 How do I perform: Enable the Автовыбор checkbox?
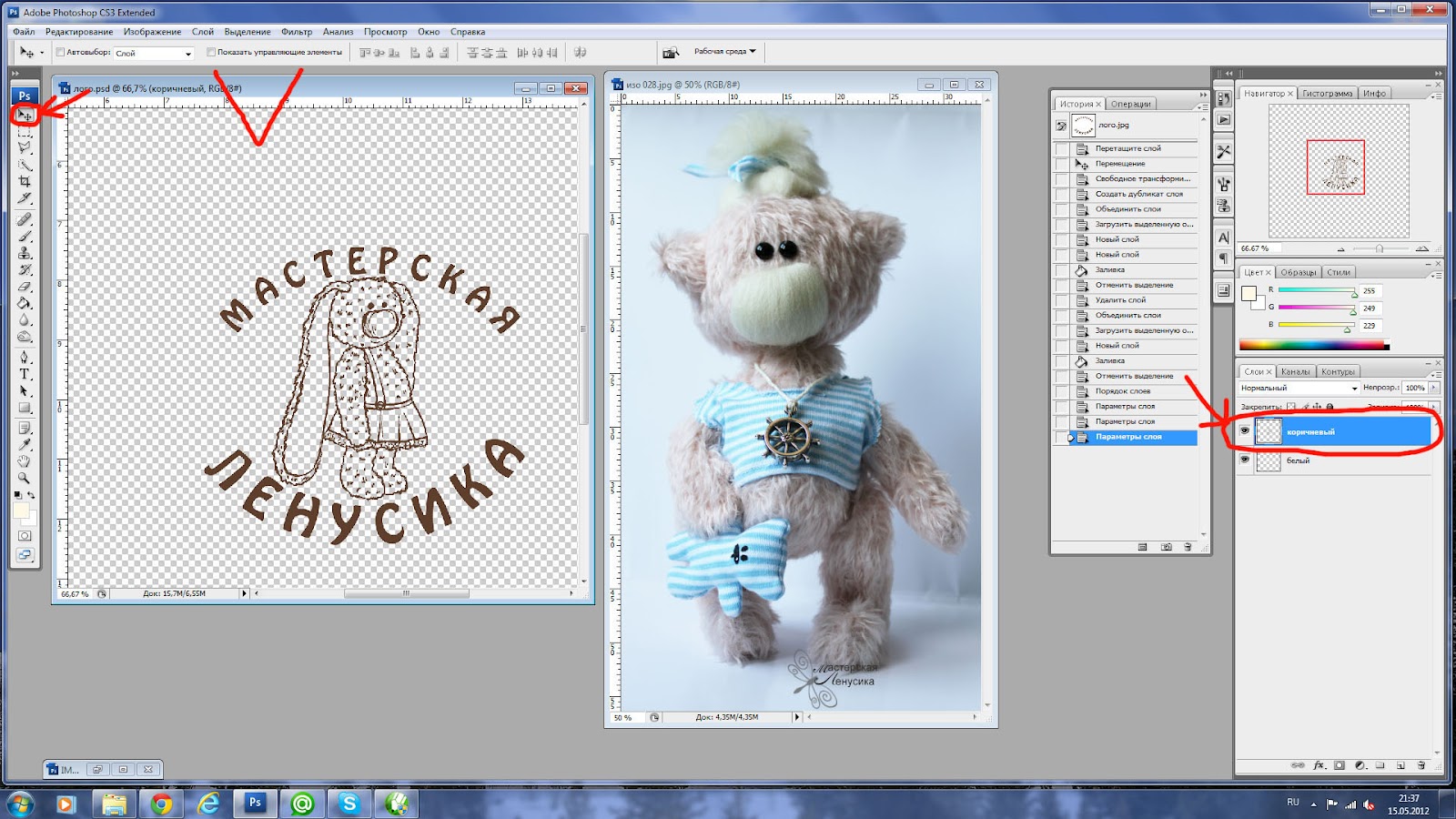click(61, 53)
